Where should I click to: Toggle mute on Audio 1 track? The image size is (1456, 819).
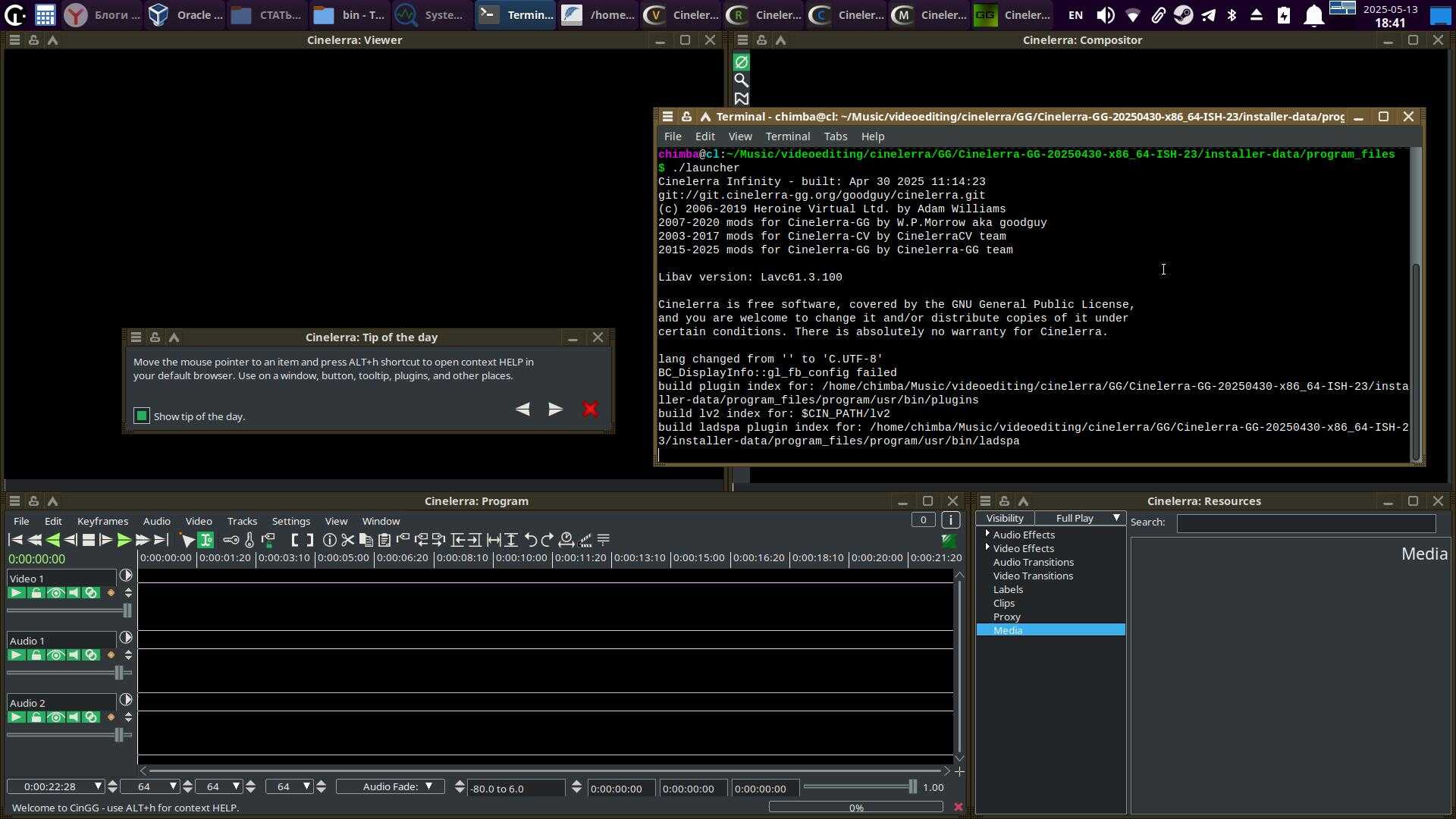pyautogui.click(x=74, y=655)
